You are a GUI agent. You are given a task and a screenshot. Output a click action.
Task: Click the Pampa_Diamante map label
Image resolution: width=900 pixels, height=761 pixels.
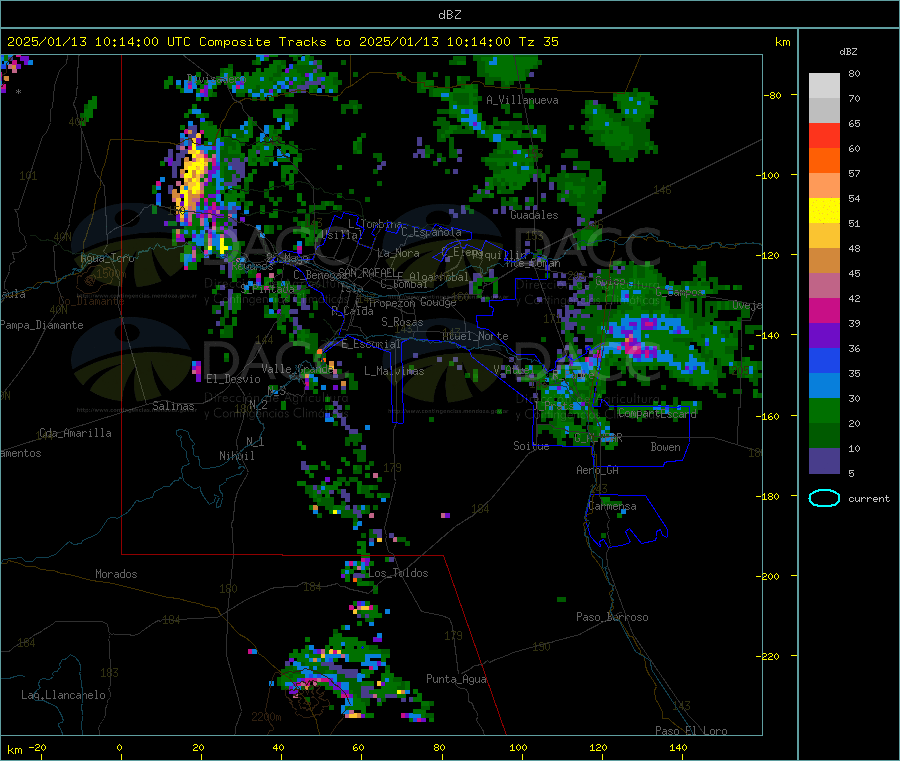click(x=42, y=325)
